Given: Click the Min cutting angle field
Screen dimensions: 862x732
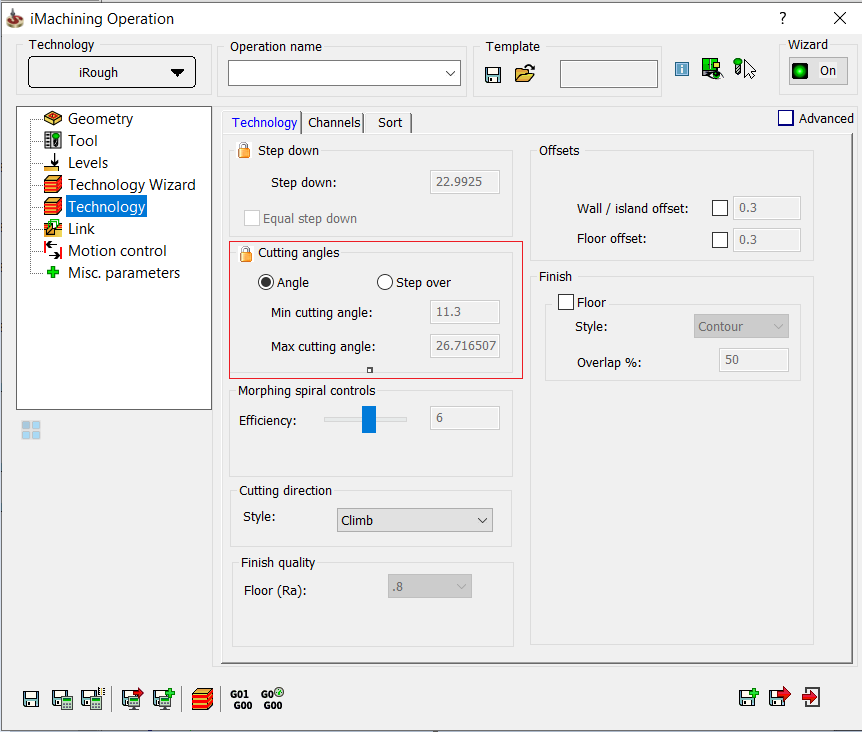Looking at the screenshot, I should [x=465, y=312].
